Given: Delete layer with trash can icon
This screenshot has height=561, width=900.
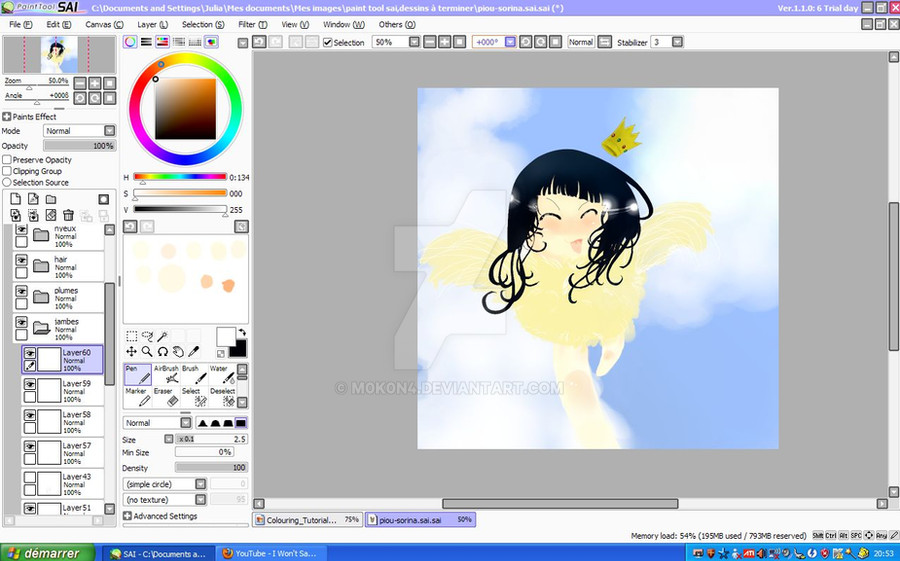Looking at the screenshot, I should click(68, 215).
